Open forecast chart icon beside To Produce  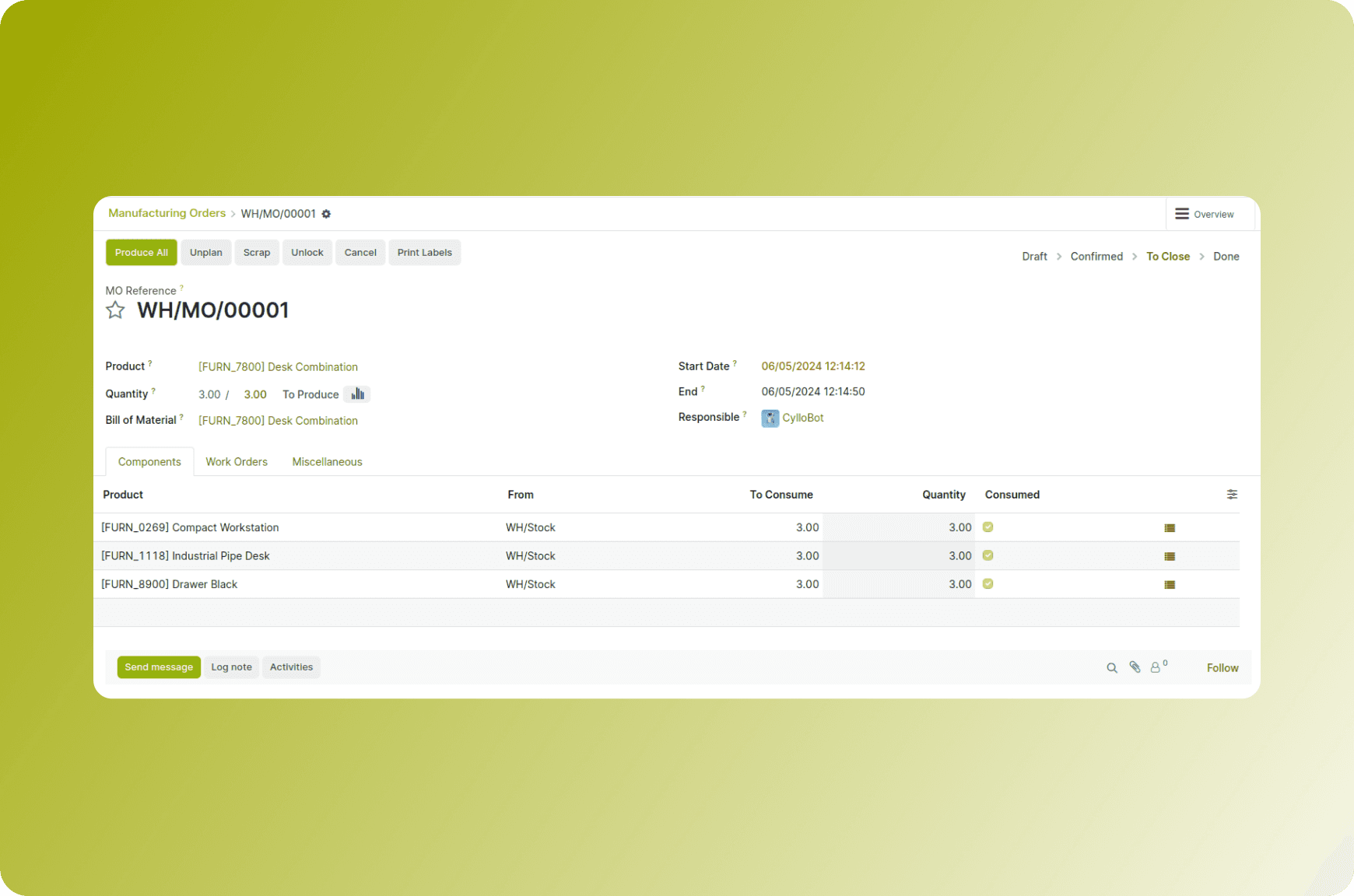(x=357, y=394)
